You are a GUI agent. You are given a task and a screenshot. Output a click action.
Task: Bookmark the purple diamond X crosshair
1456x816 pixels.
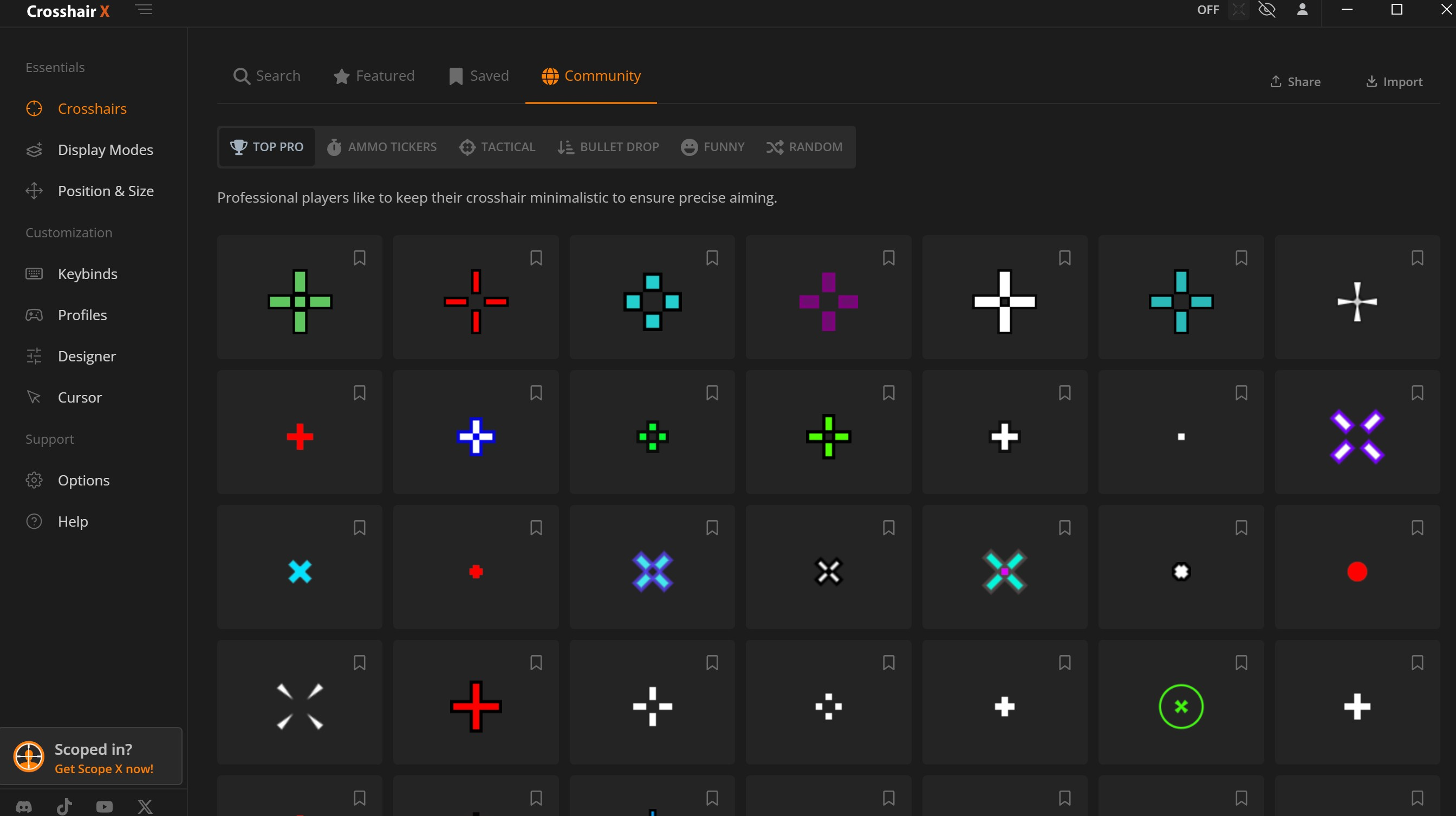tap(1417, 392)
